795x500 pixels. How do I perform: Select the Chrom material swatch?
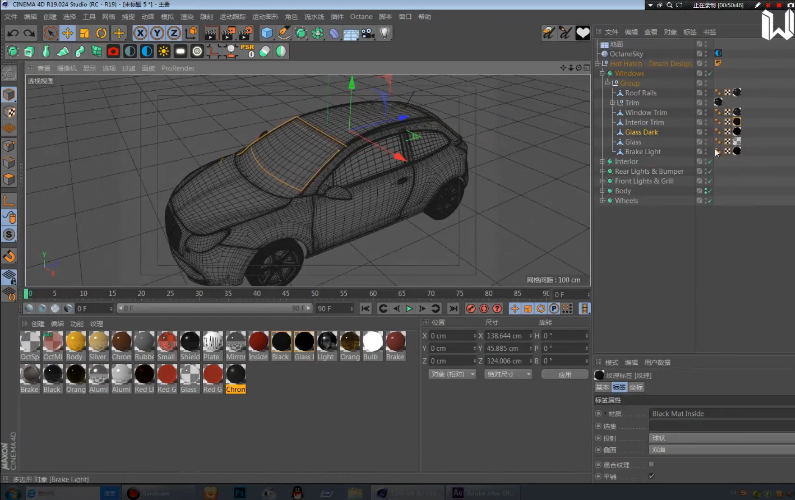[236, 374]
